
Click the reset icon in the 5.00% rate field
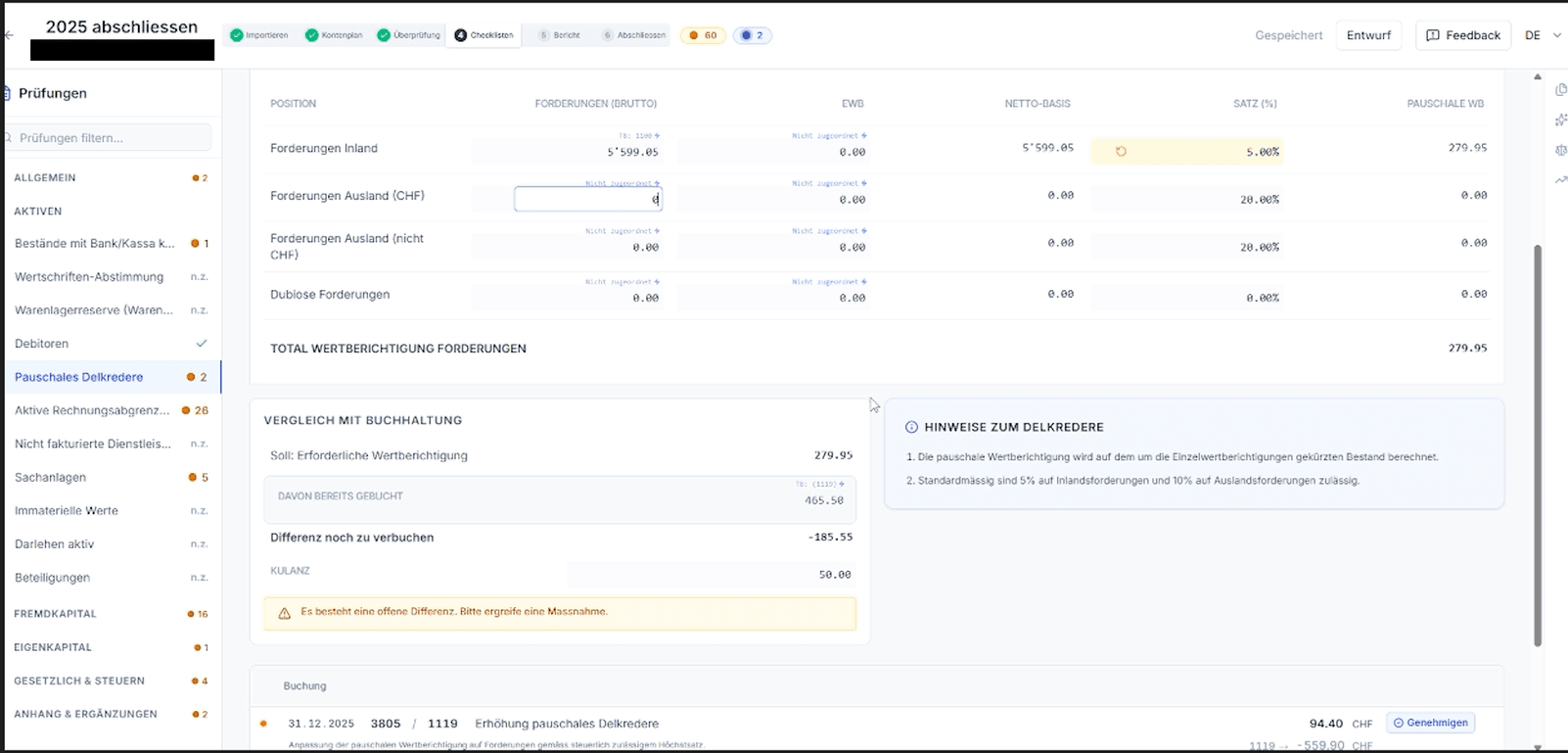coord(1121,152)
